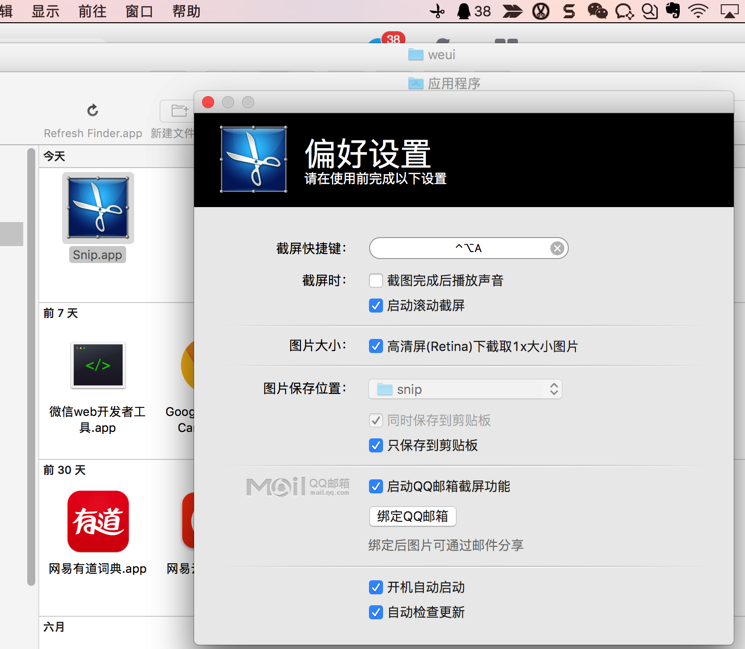Click the large Snip scissors logo in preferences

[253, 159]
